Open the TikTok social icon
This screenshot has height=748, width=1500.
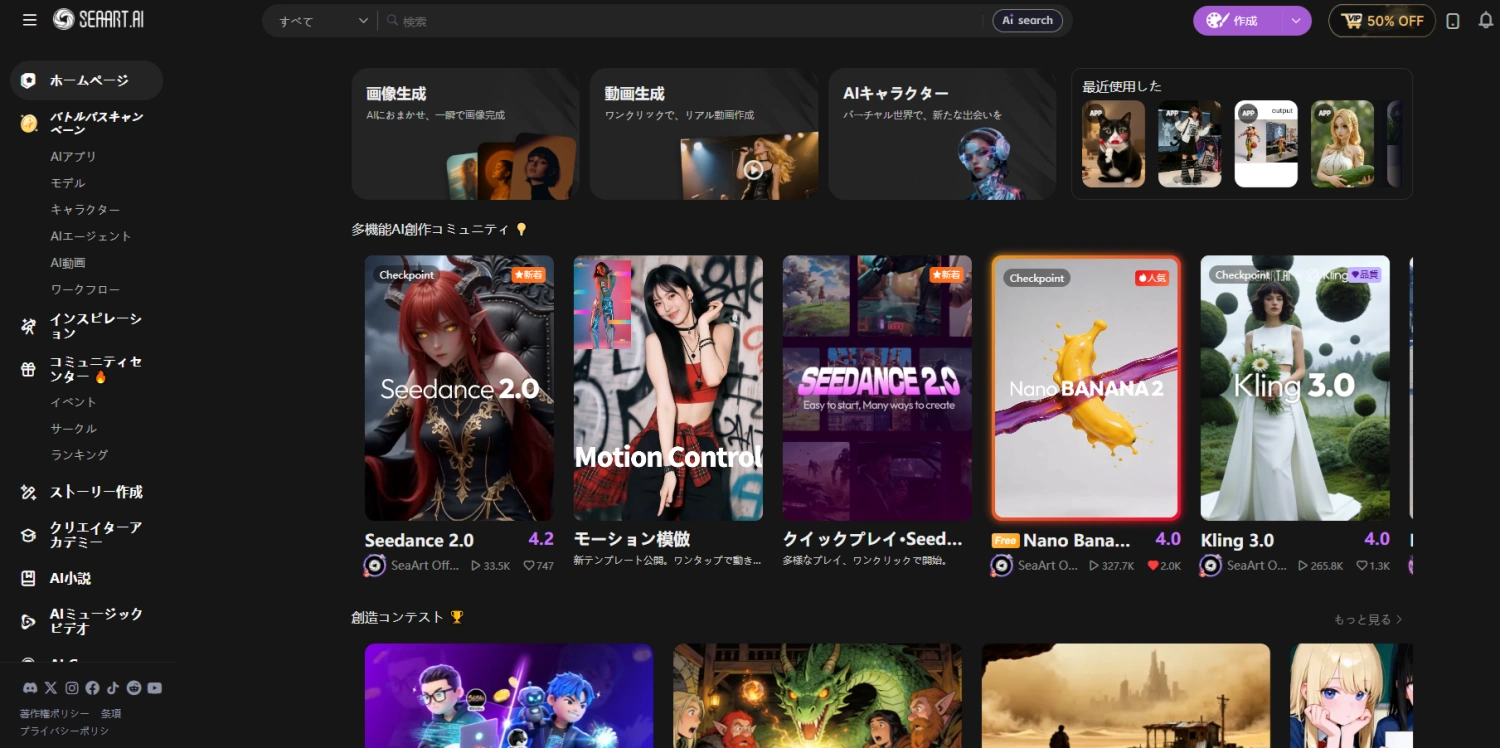point(113,688)
